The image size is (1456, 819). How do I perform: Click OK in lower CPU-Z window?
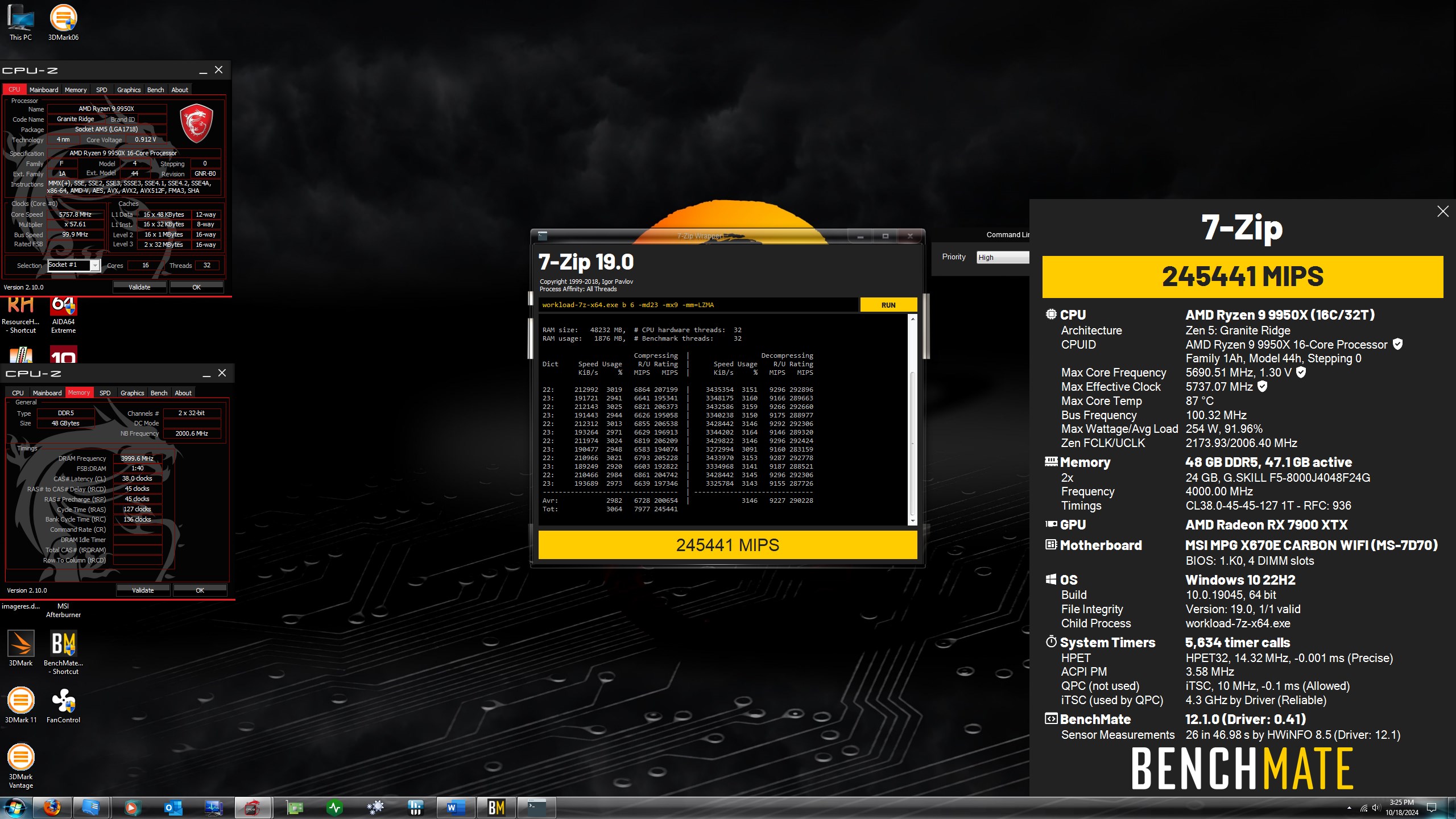coord(200,590)
